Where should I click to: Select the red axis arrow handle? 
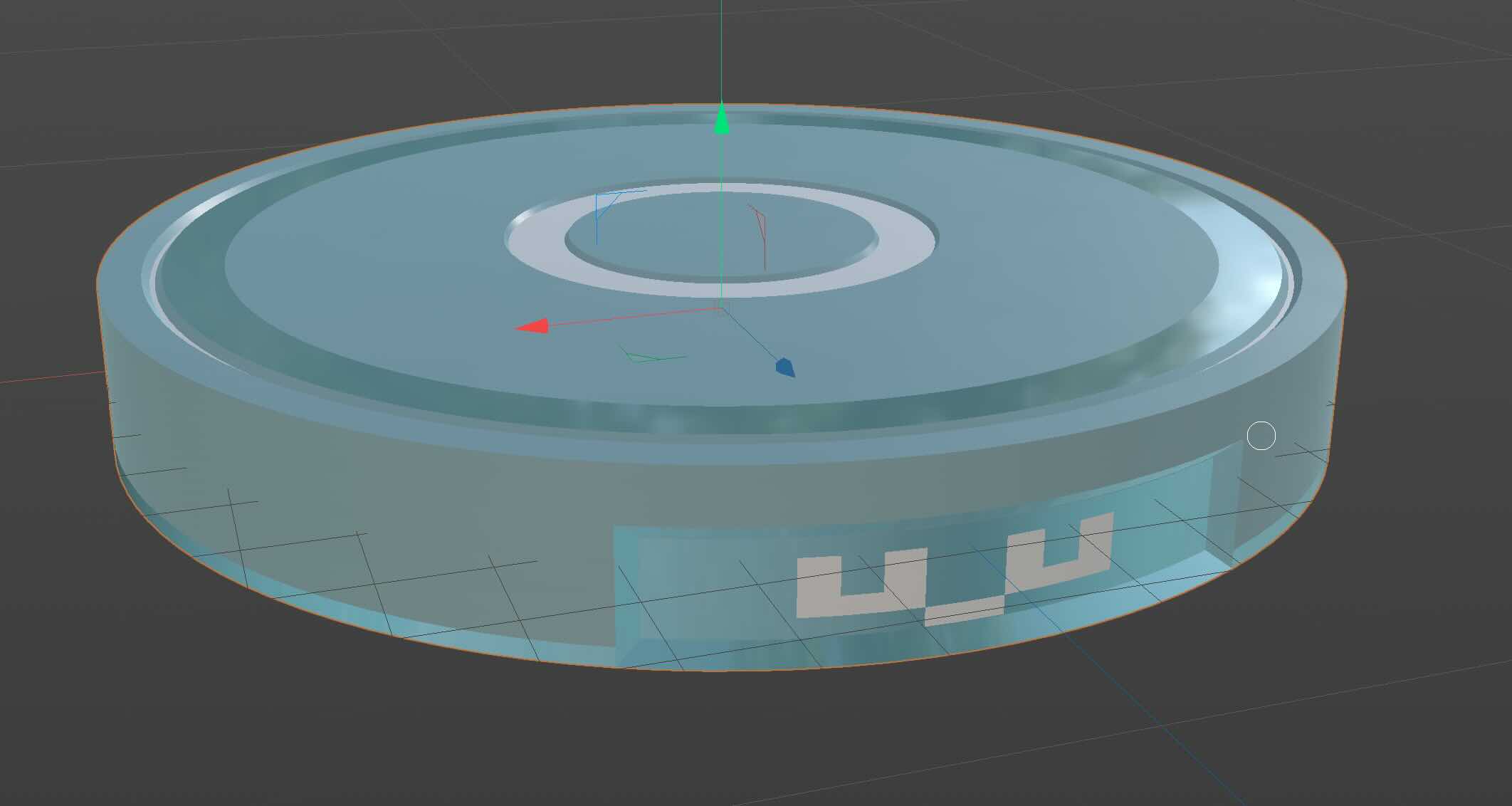coord(532,326)
